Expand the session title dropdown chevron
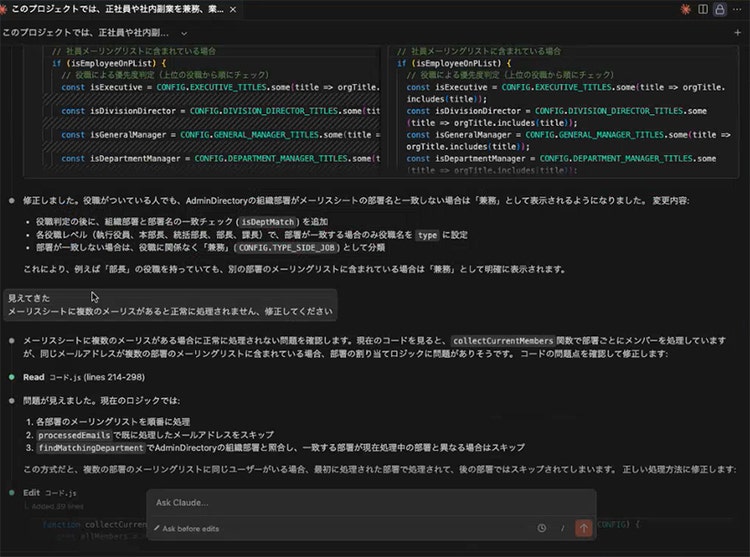This screenshot has height=557, width=750. (x=184, y=33)
